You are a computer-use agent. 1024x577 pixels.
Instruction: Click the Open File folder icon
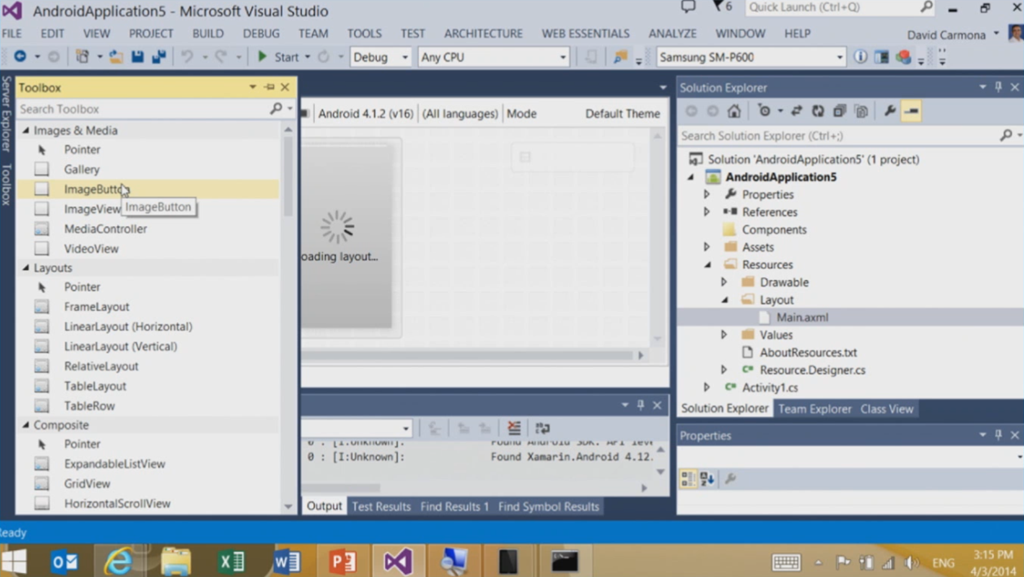116,57
